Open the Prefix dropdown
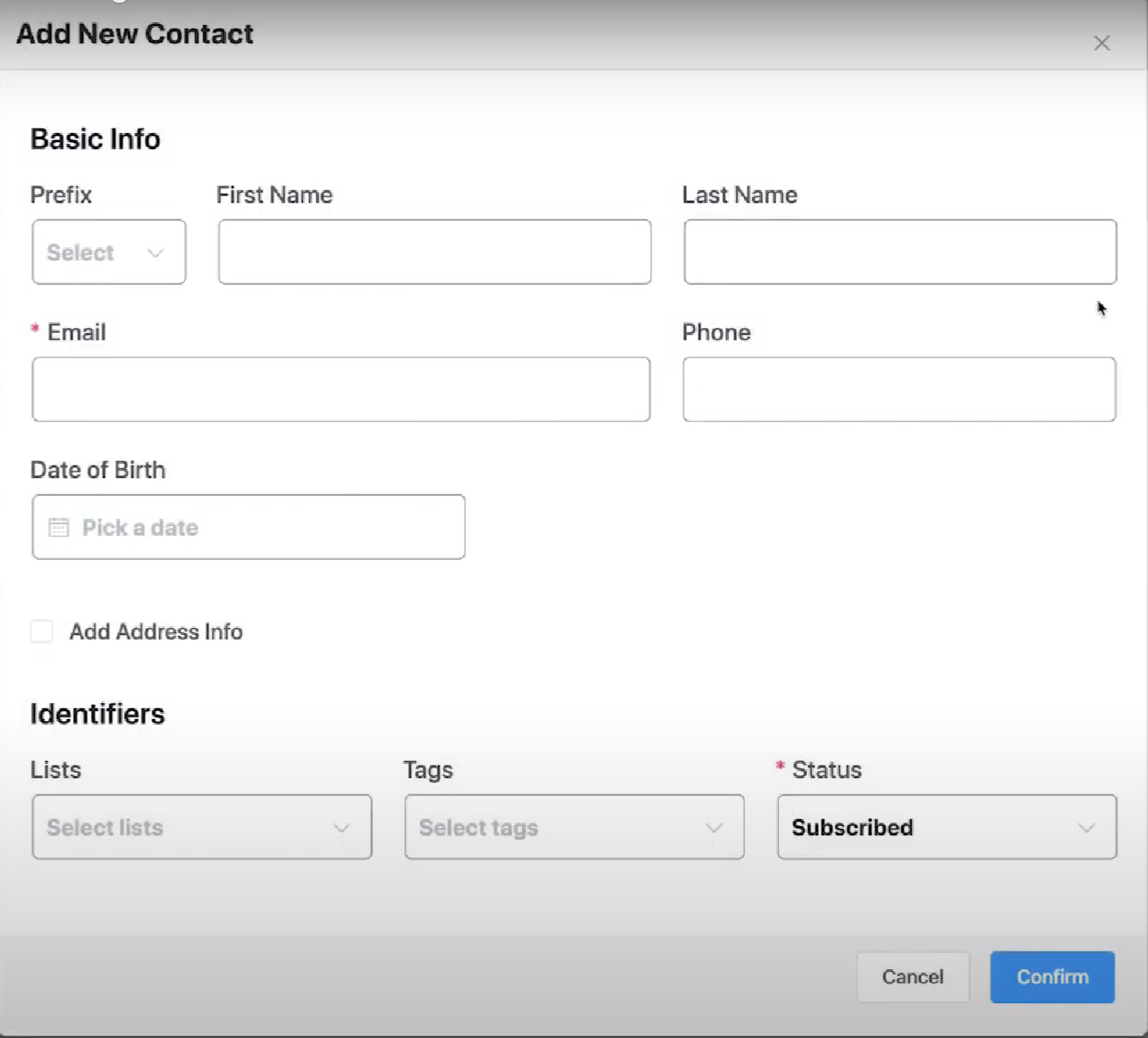This screenshot has width=1148, height=1038. [108, 252]
